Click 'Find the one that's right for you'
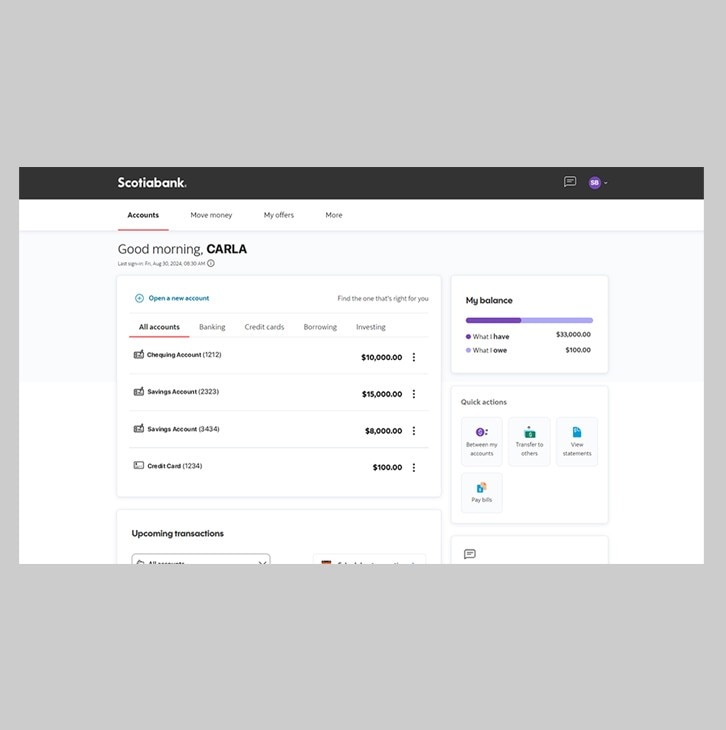Image resolution: width=726 pixels, height=730 pixels. tap(383, 298)
